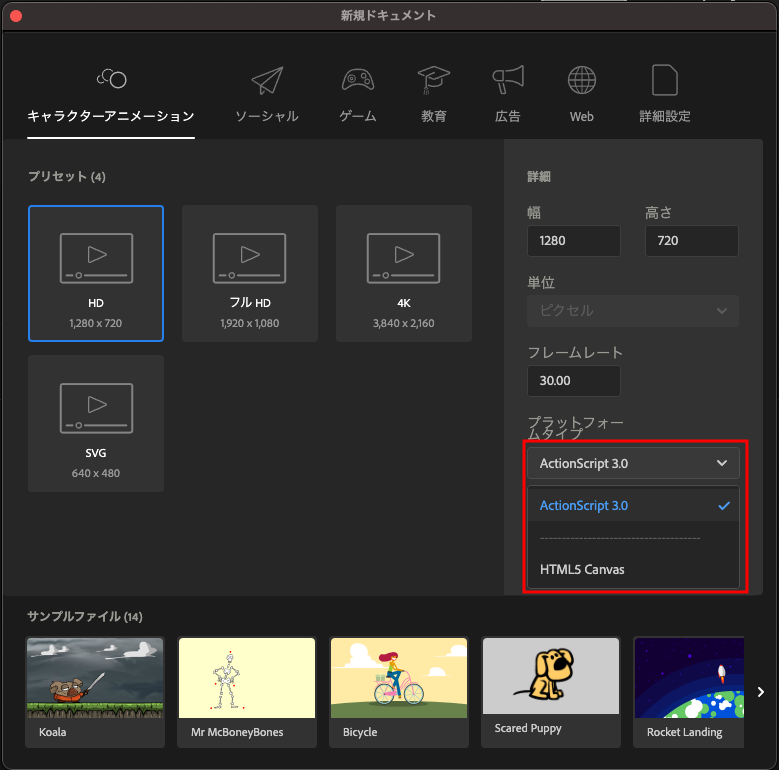779x770 pixels.
Task: Open the ゲーム tab label
Action: (358, 116)
